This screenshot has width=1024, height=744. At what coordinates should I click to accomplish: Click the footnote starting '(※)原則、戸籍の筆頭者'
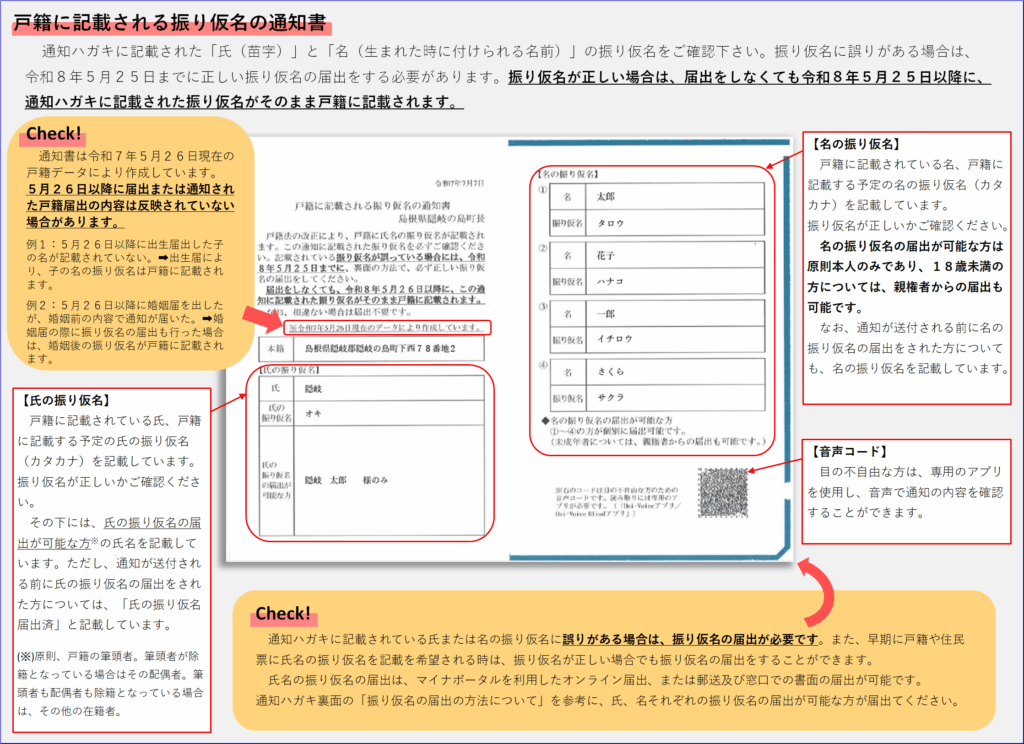point(110,683)
